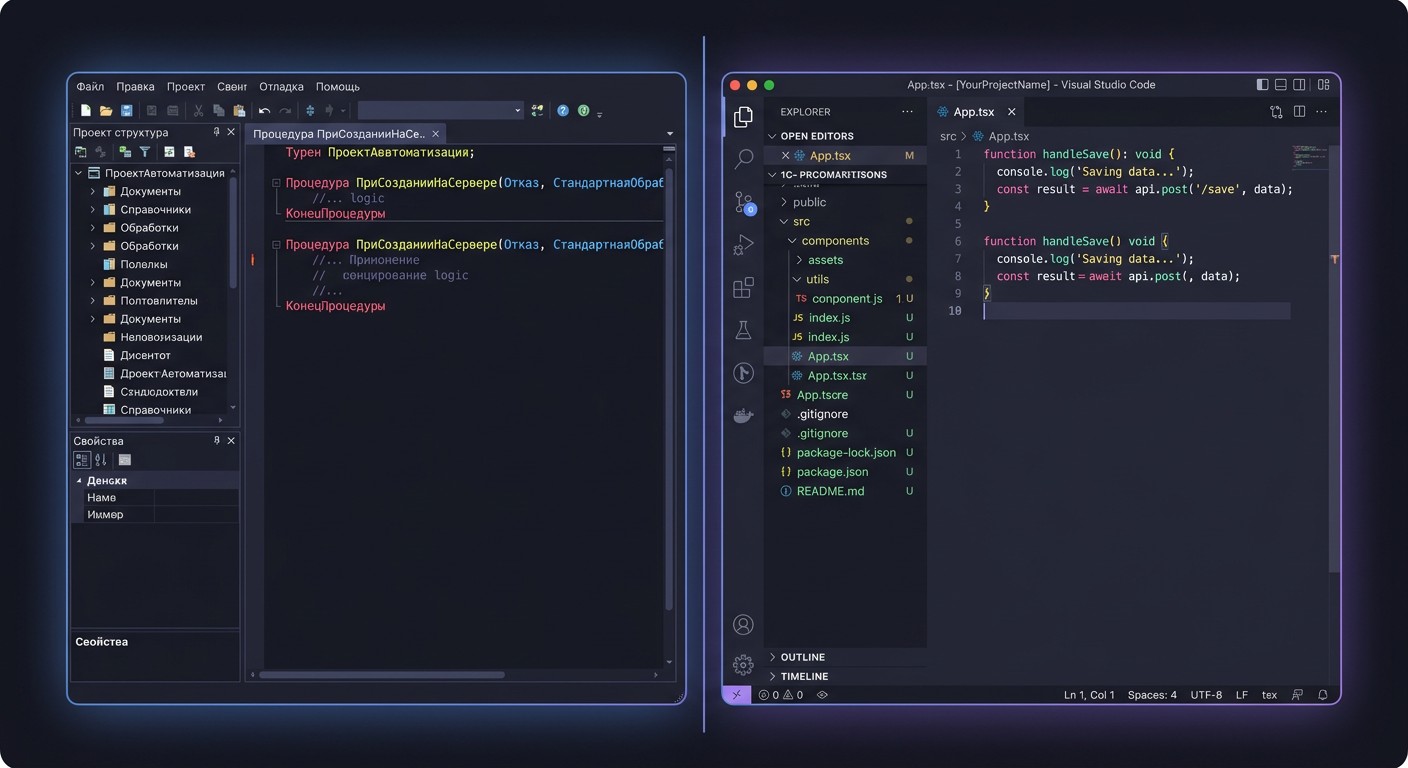Click errors and warnings count in status bar
Viewport: 1408px width, 768px height.
click(781, 694)
